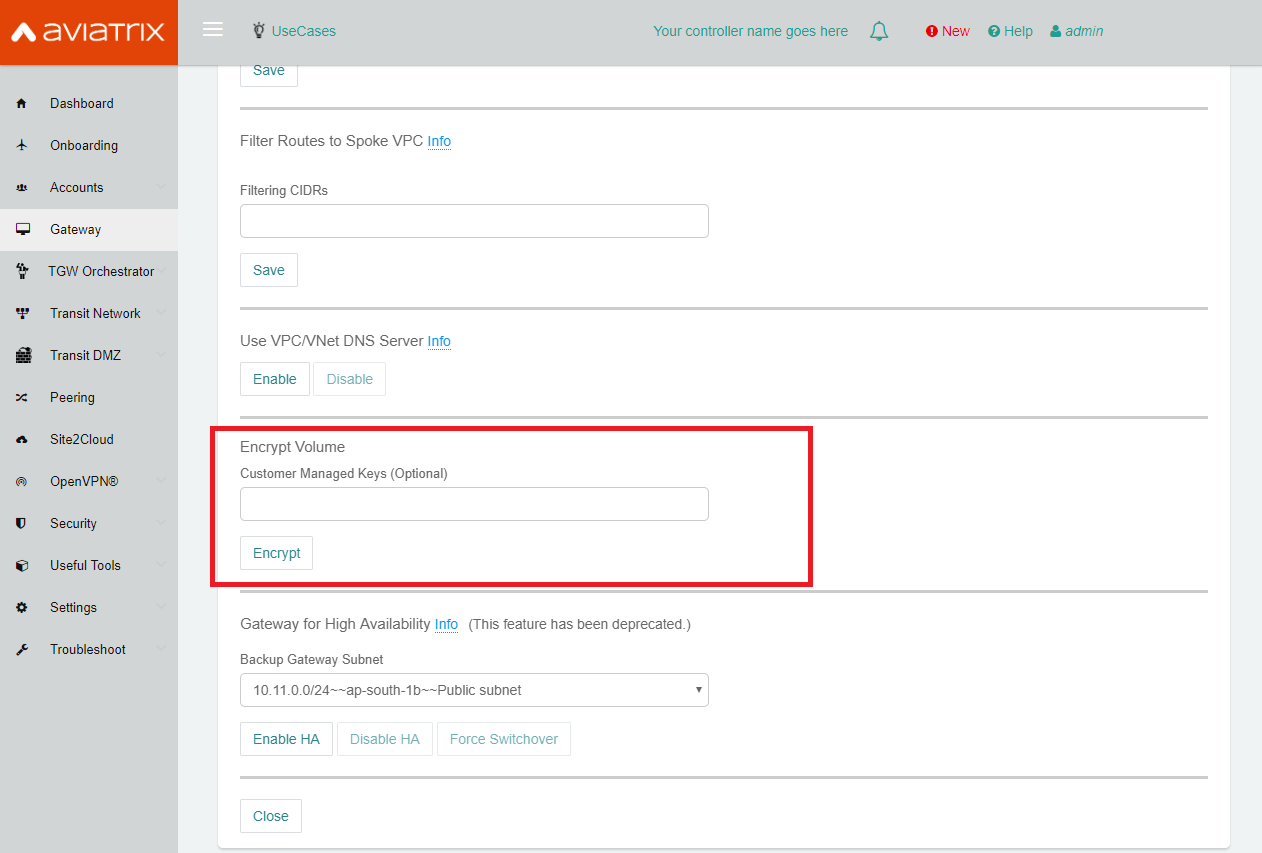This screenshot has height=853, width=1262.
Task: Click inside the Customer Managed Keys field
Action: click(474, 504)
